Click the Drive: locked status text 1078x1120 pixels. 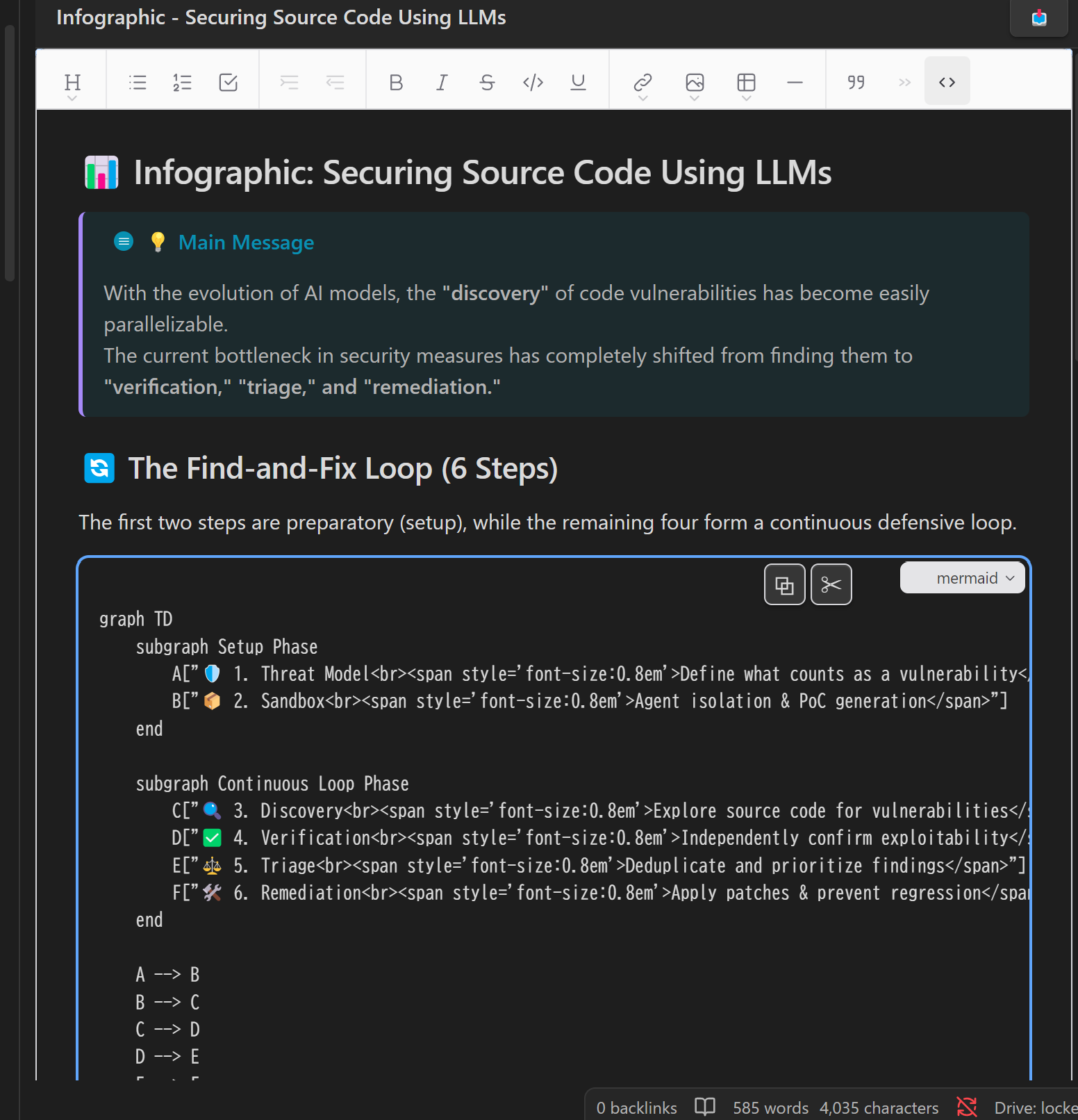click(1036, 1107)
